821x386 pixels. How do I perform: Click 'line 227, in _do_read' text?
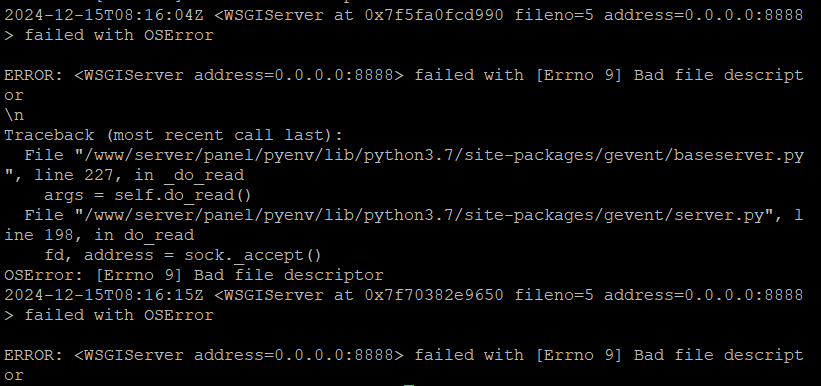coord(139,175)
